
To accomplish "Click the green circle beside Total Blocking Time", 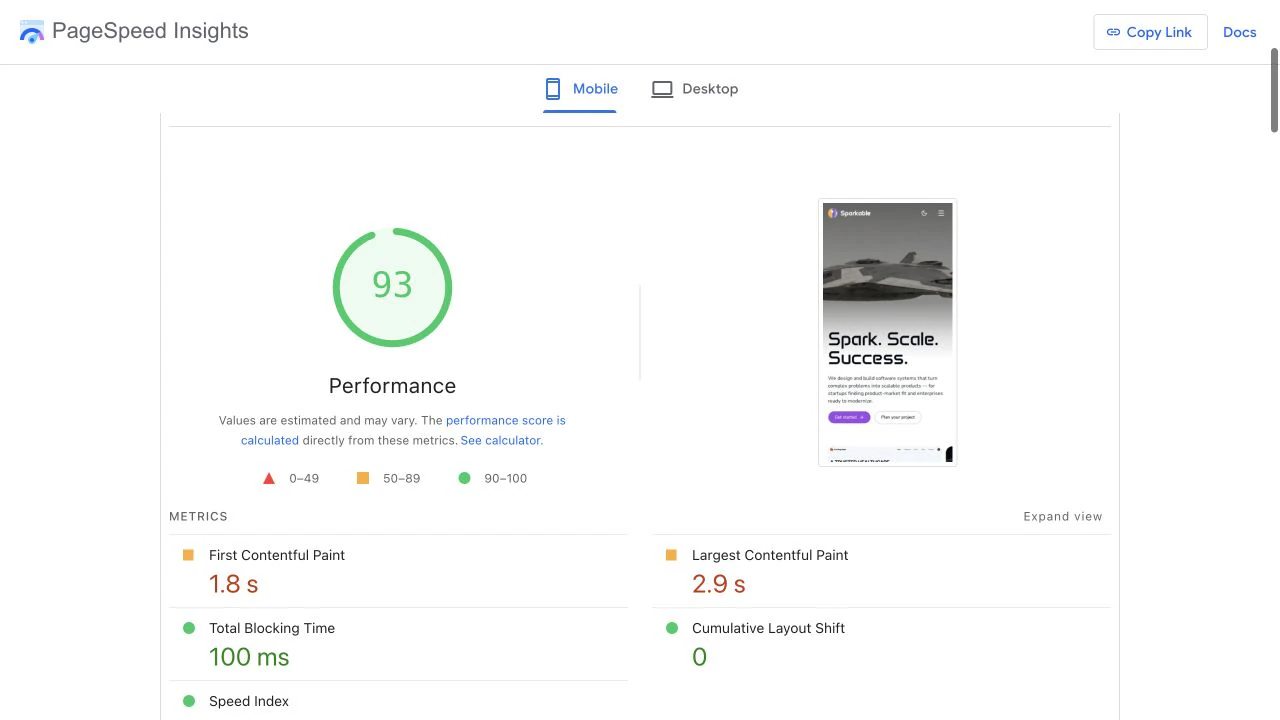I will (x=188, y=628).
